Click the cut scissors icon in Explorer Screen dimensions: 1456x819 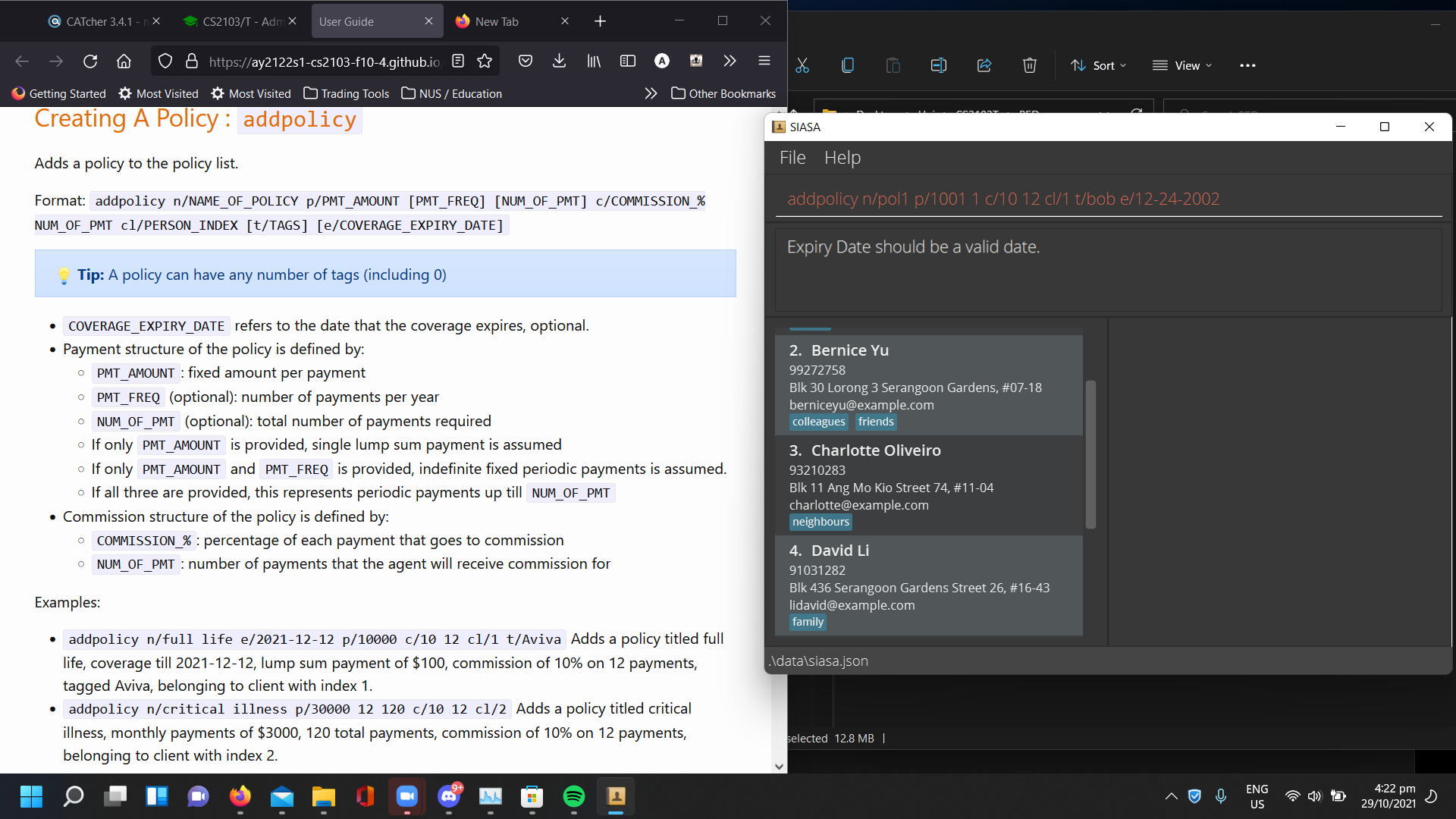point(802,66)
